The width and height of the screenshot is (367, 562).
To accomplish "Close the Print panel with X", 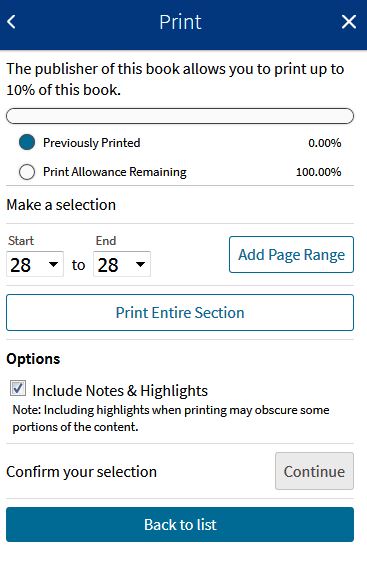I will pyautogui.click(x=349, y=22).
